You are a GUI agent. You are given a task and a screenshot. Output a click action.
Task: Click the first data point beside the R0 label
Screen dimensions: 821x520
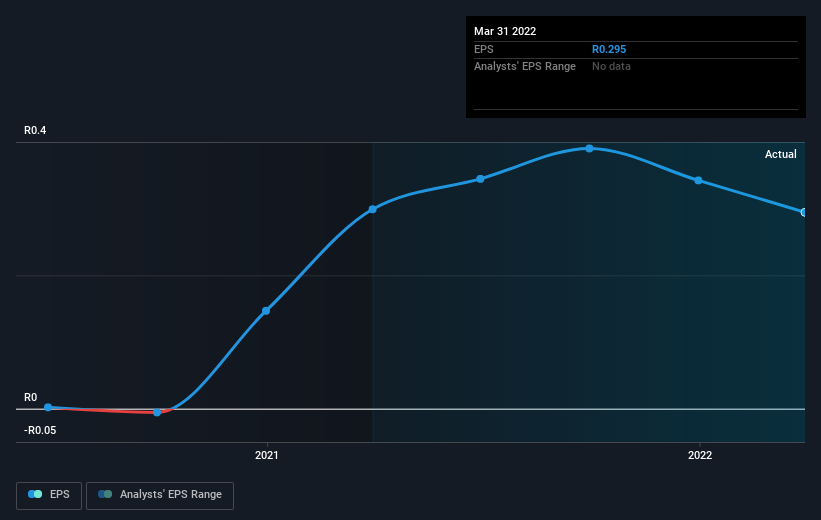48,407
